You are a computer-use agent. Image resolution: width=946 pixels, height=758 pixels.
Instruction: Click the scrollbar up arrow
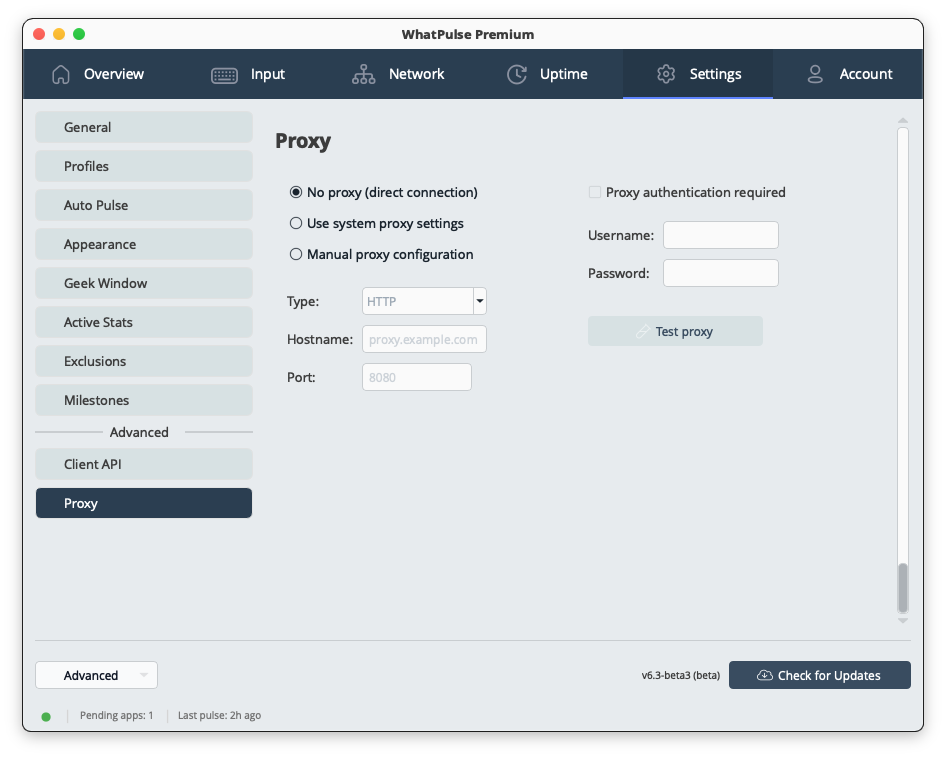(903, 121)
